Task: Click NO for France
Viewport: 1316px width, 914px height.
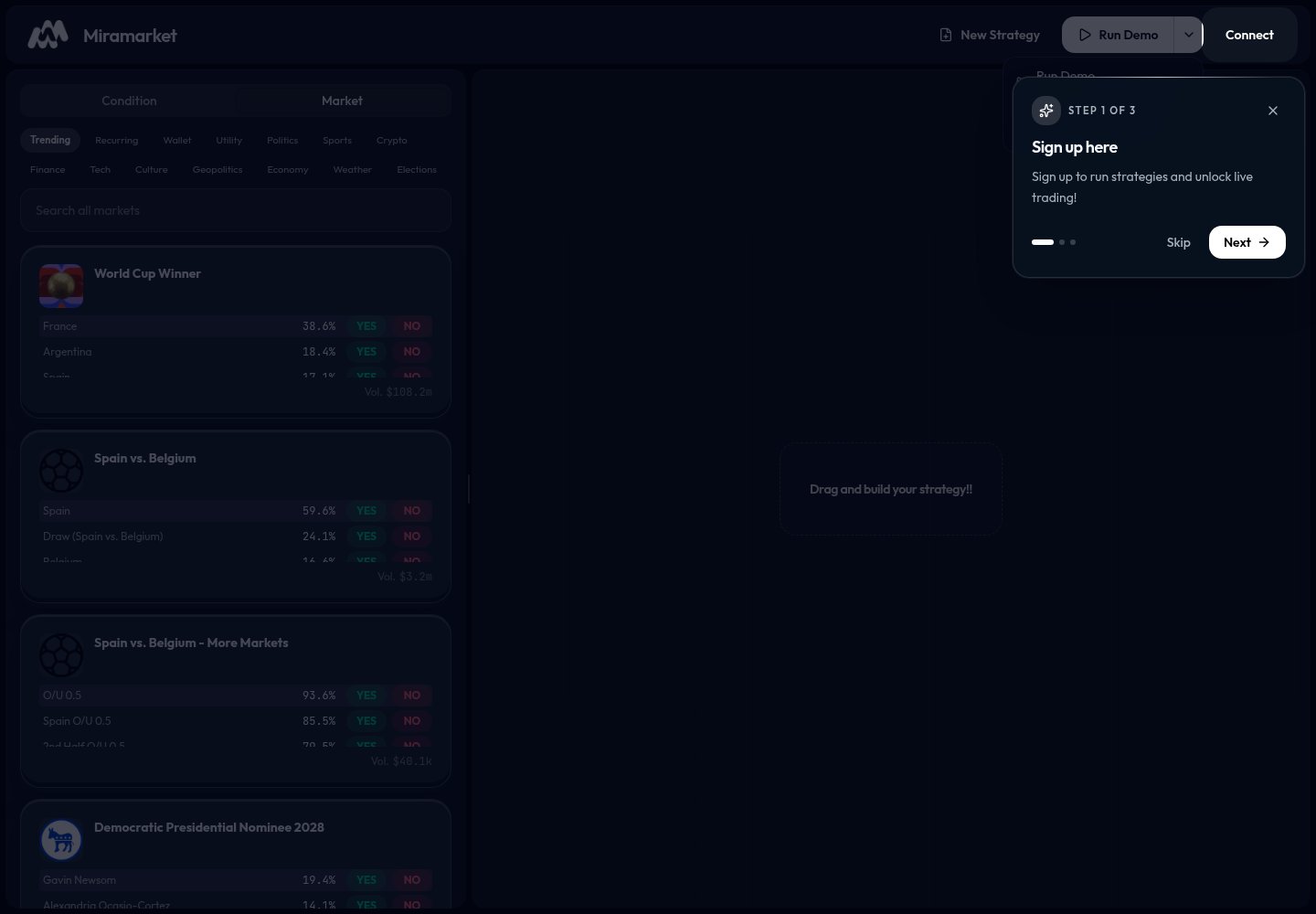Action: pos(412,326)
